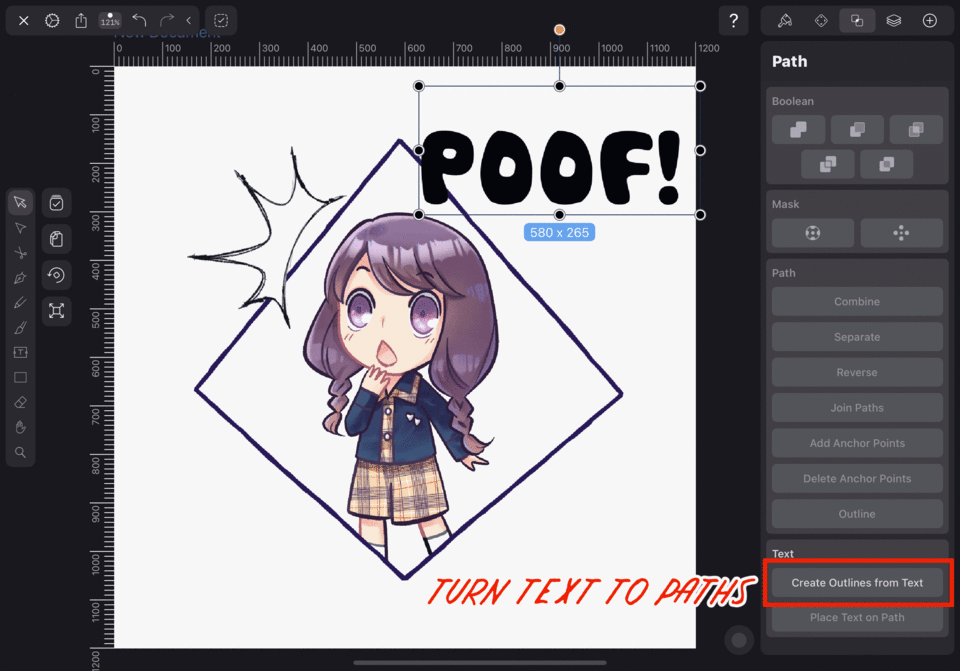Apply the third boolean icon in top row

[x=916, y=130]
